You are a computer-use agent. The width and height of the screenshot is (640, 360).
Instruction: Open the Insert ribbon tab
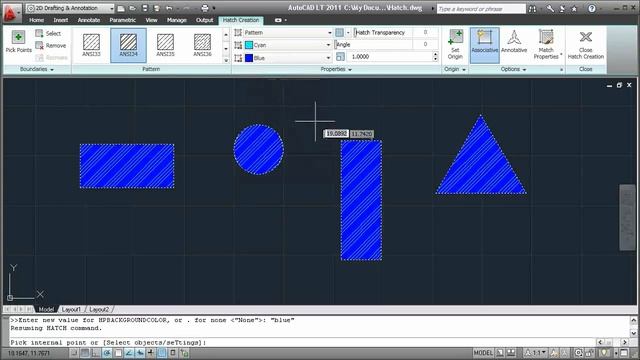[60, 20]
